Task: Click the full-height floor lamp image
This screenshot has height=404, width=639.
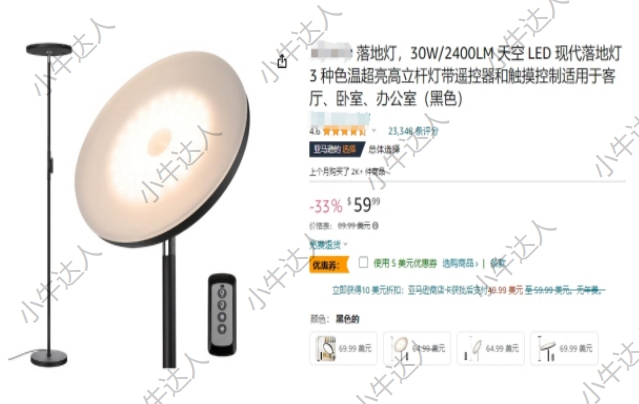Action: pyautogui.click(x=48, y=204)
